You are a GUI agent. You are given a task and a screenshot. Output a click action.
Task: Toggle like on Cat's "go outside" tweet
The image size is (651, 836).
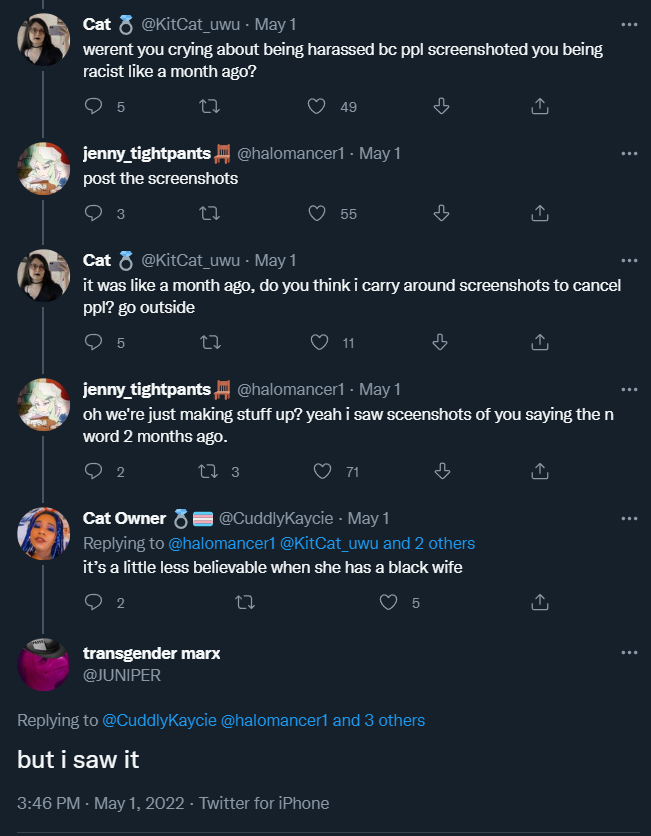click(x=319, y=342)
